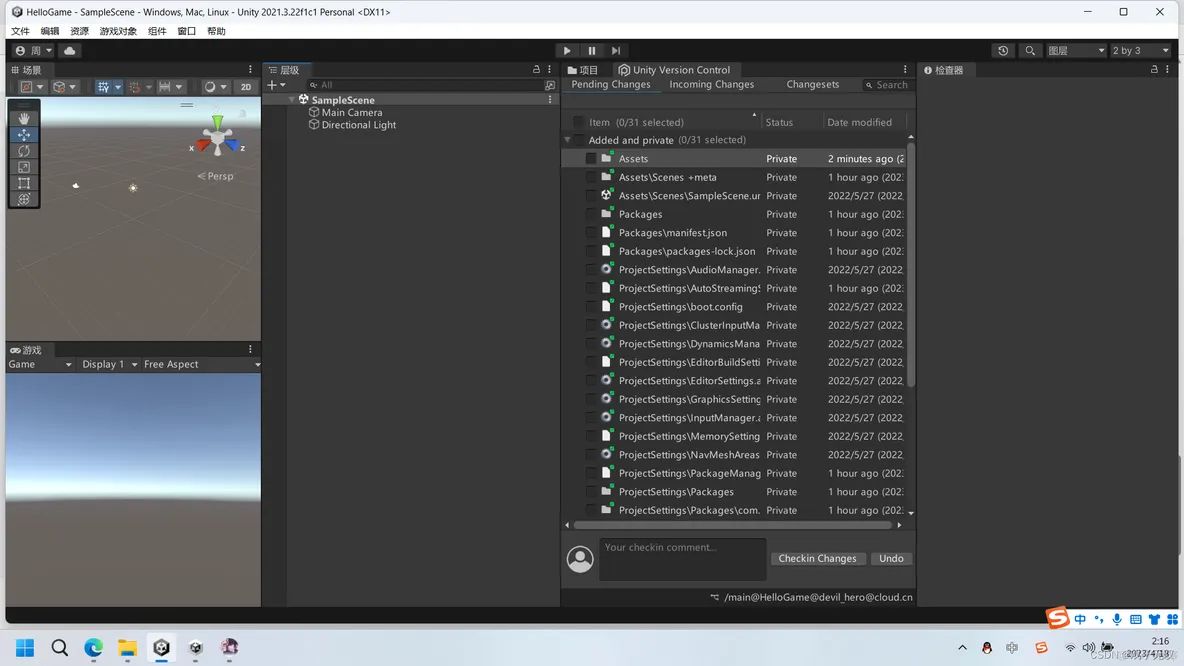1184x666 pixels.
Task: Open Unity Hub from the taskbar
Action: pos(196,648)
